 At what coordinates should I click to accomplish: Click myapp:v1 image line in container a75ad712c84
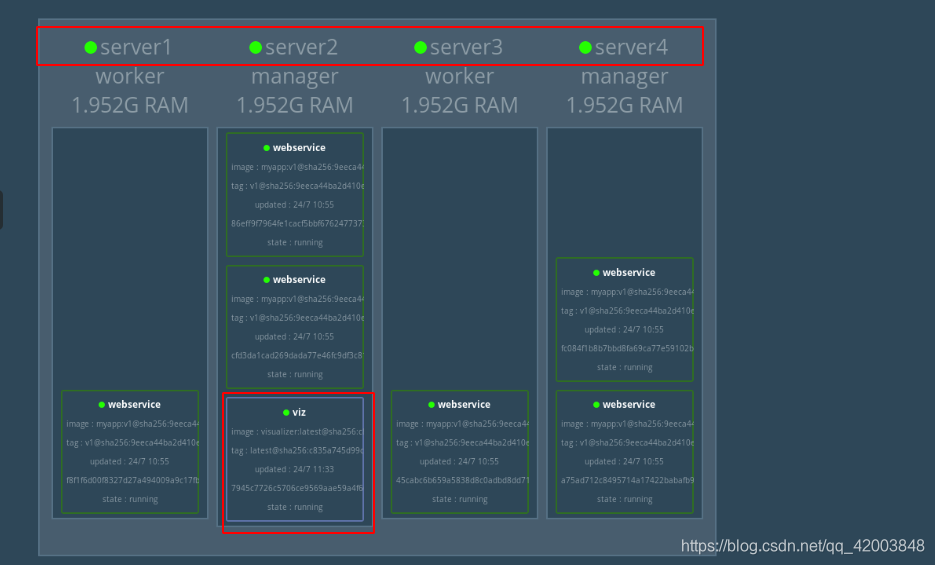[627, 424]
